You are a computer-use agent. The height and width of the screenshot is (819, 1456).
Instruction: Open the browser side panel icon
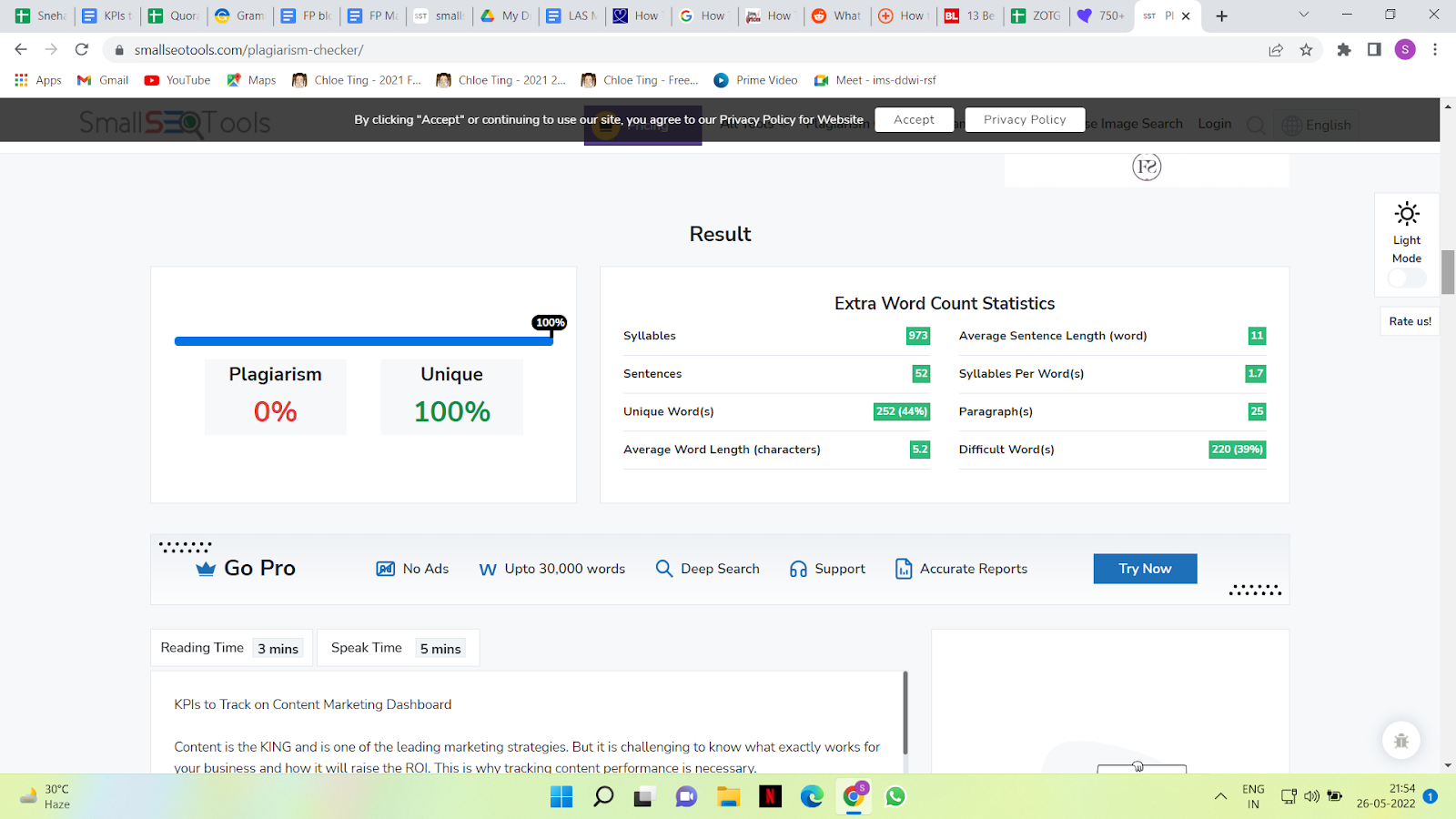coord(1374,50)
